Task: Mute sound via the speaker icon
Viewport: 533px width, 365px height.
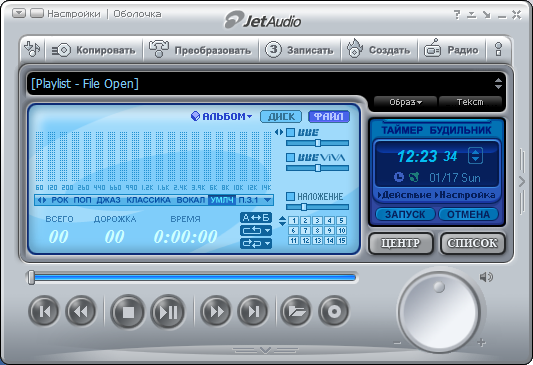Action: click(x=486, y=277)
